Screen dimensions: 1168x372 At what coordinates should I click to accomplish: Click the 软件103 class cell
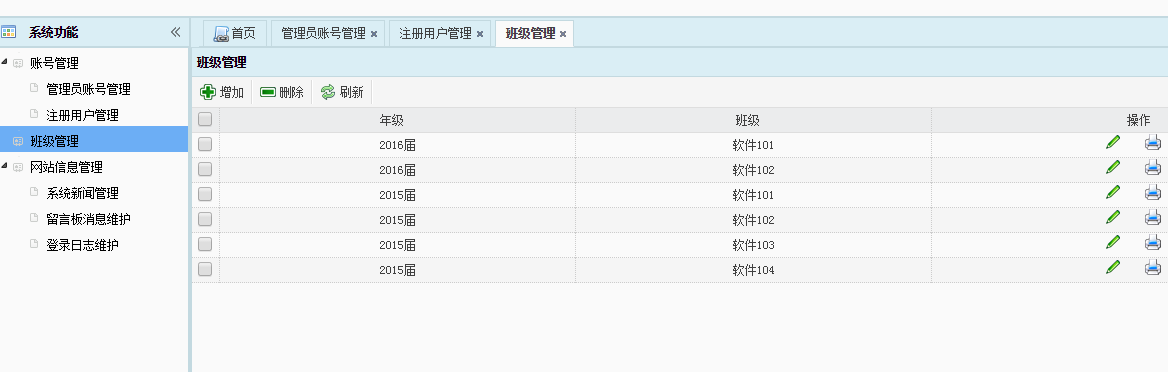tap(753, 245)
